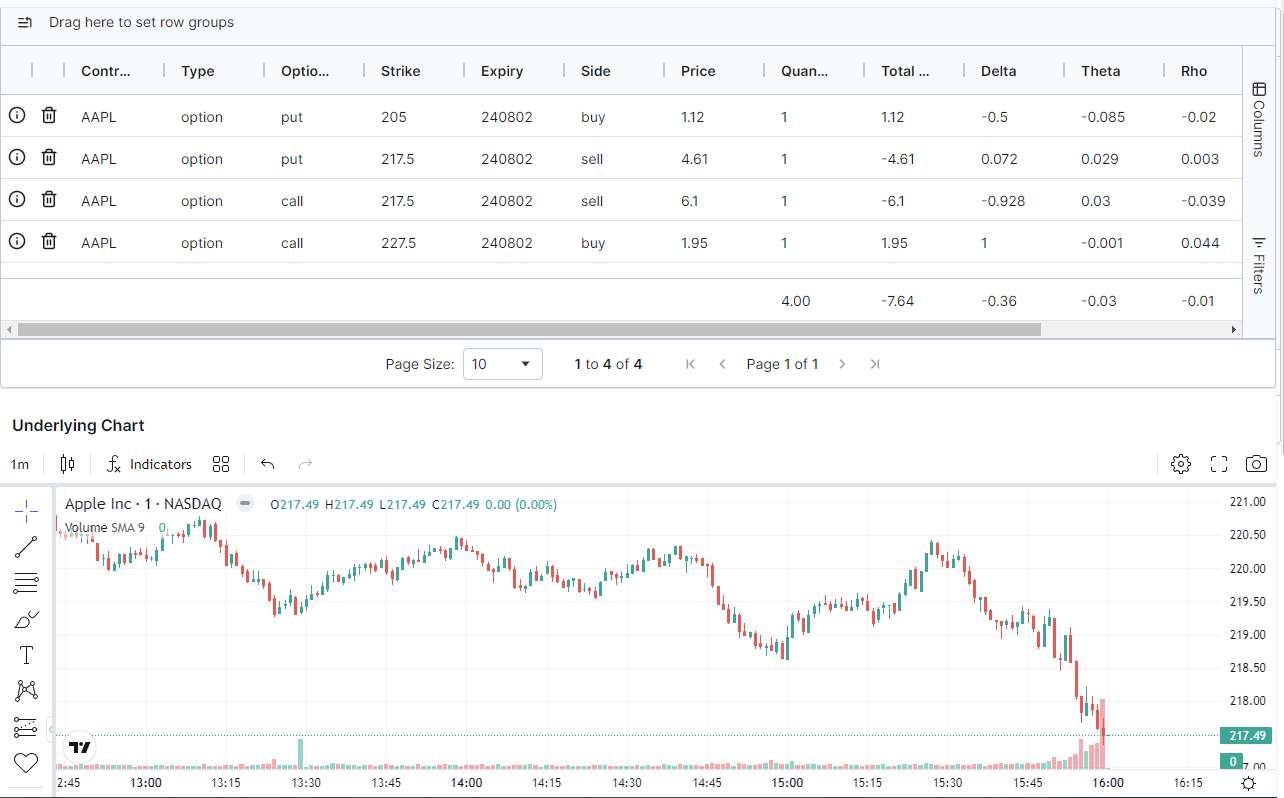Take a chart snapshot with camera icon

[1256, 464]
